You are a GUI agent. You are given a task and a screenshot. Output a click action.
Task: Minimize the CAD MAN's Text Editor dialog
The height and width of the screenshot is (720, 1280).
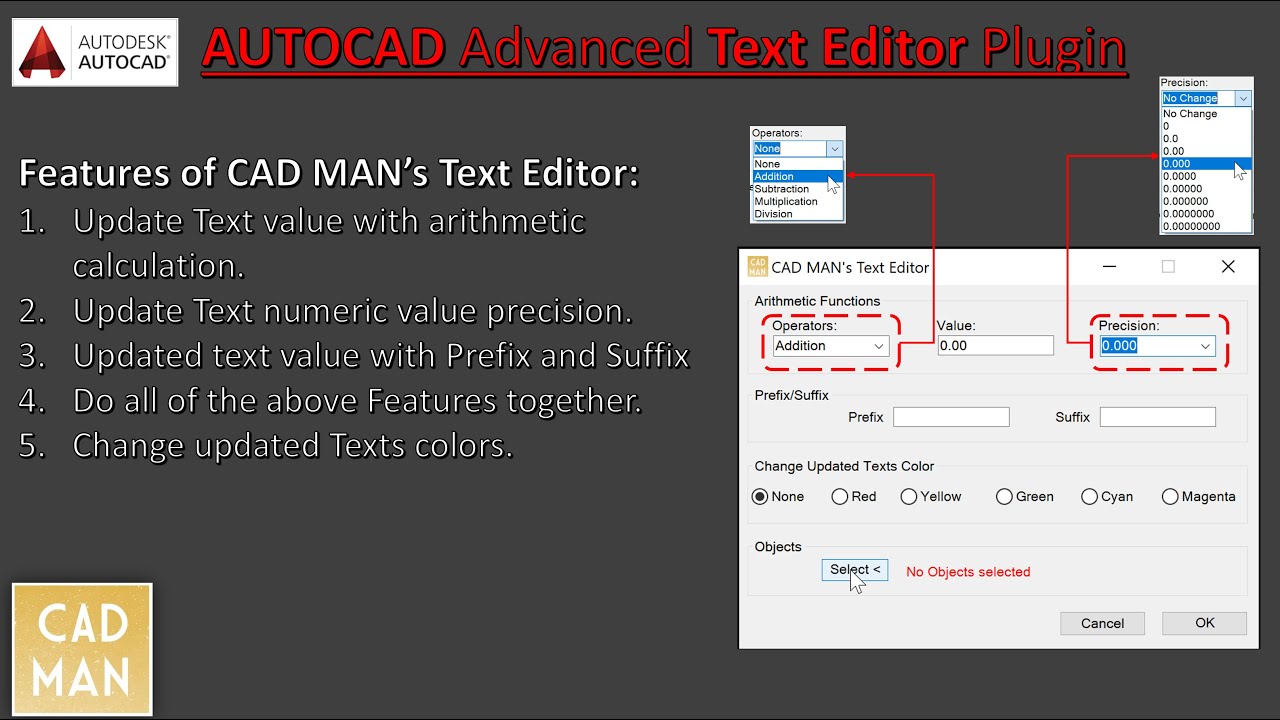pos(1109,267)
